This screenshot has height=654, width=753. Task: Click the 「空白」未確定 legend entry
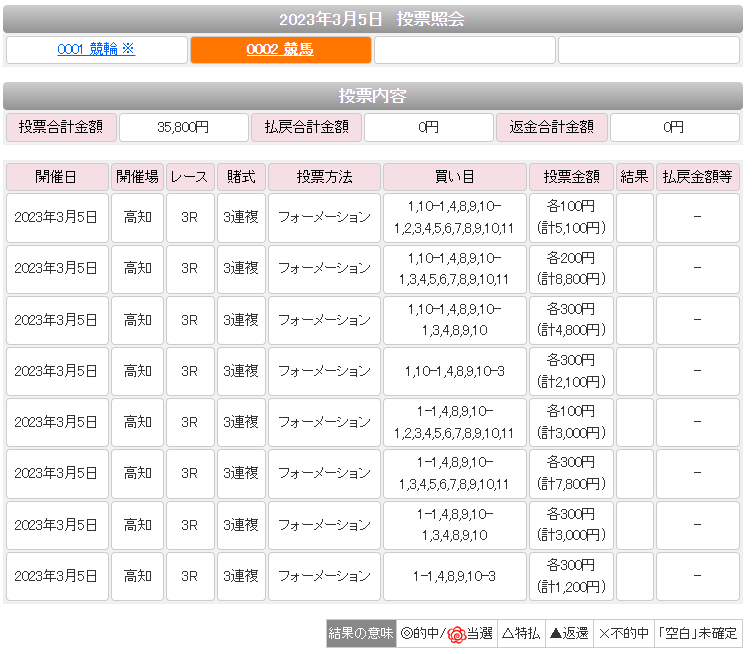[698, 633]
